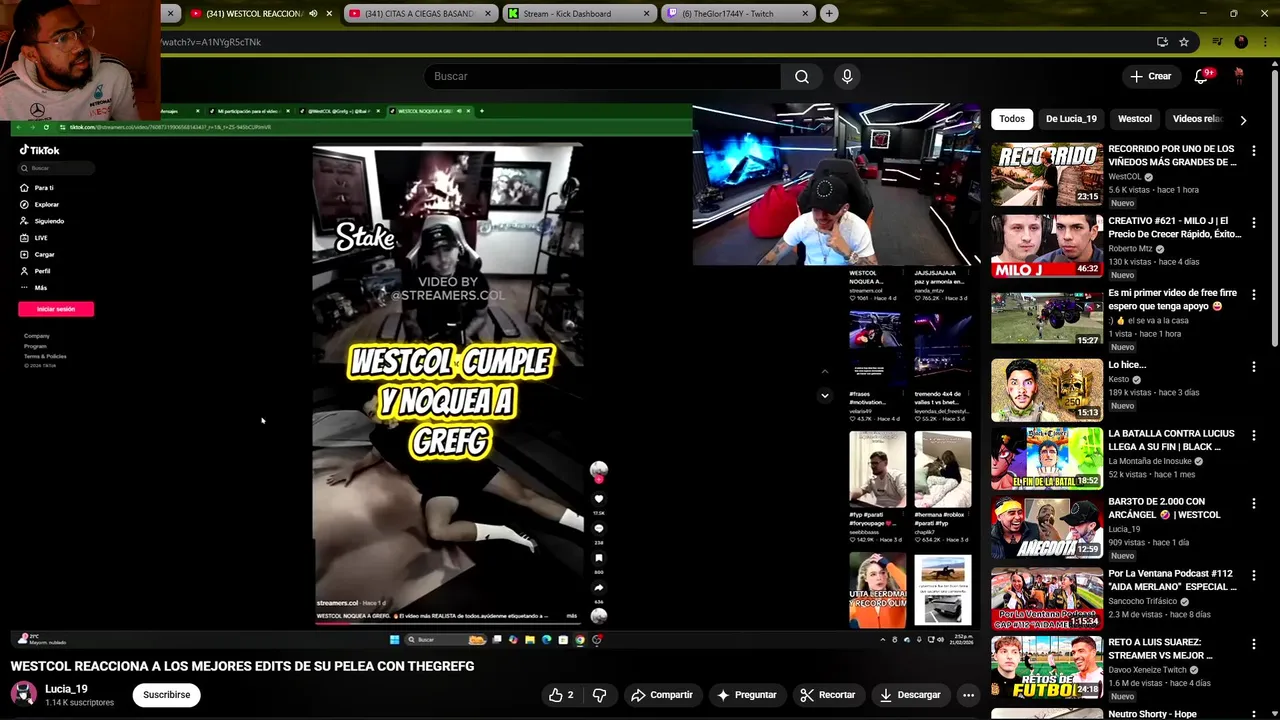Open options for RETO A LUIS SUAREZ

tap(1253, 645)
